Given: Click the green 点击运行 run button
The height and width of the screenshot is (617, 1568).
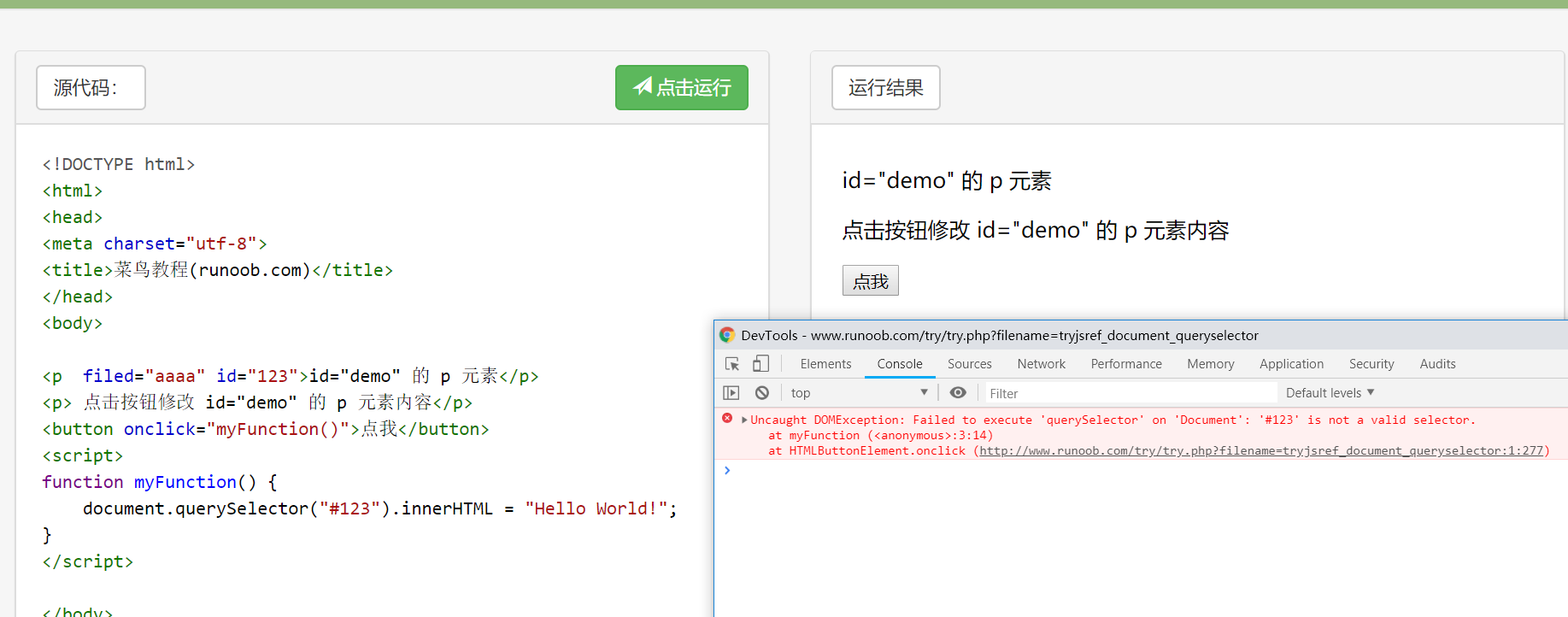Looking at the screenshot, I should (x=682, y=87).
